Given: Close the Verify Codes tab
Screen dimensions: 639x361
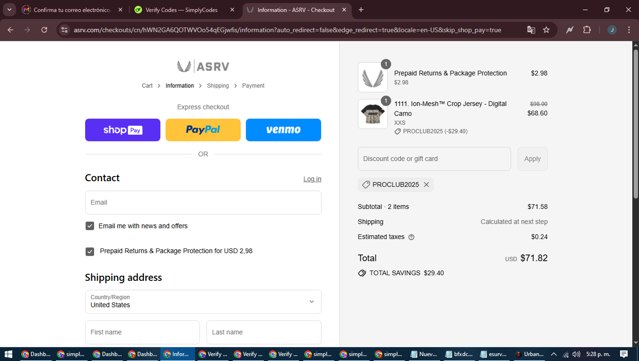Looking at the screenshot, I should (232, 10).
